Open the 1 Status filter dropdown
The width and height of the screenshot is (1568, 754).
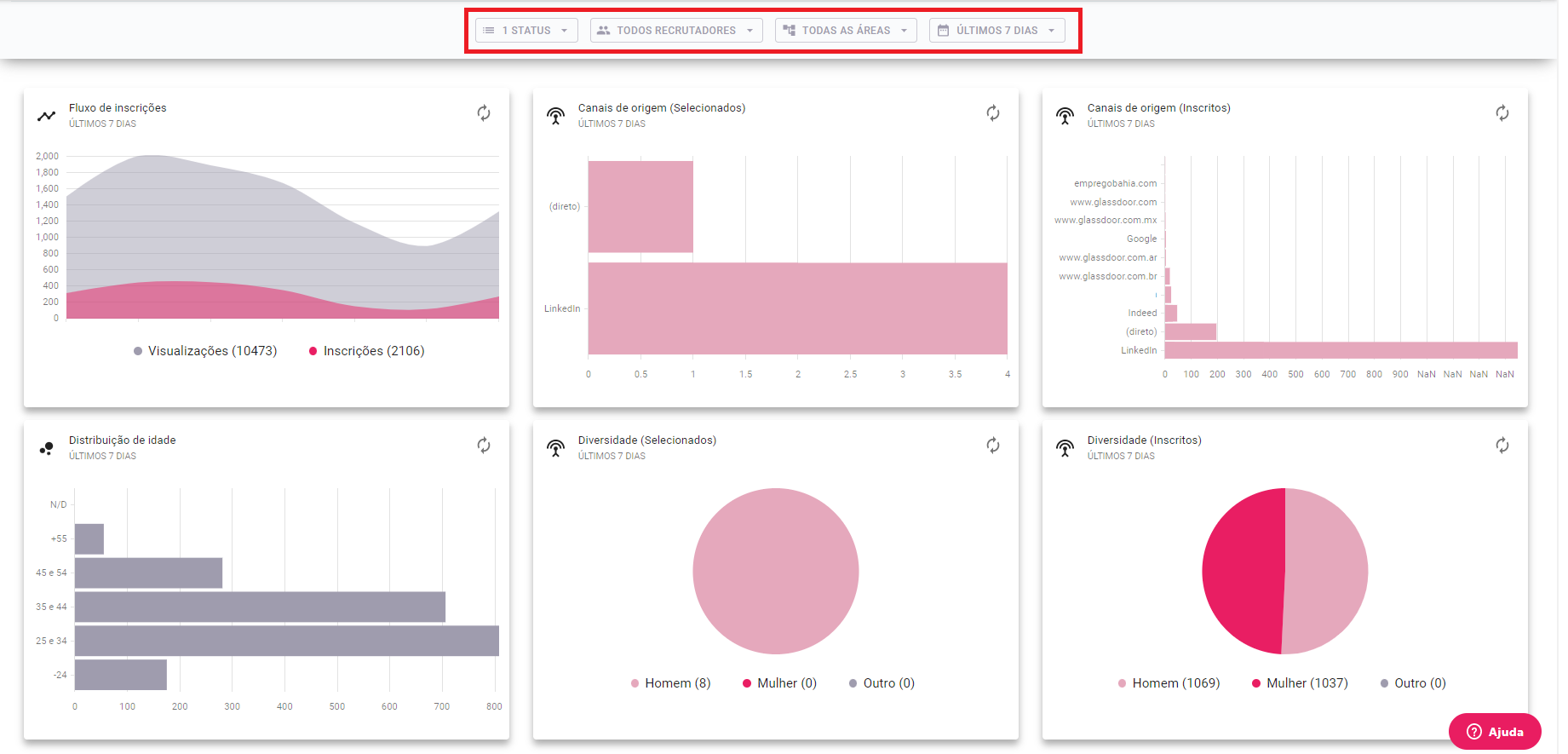click(526, 31)
